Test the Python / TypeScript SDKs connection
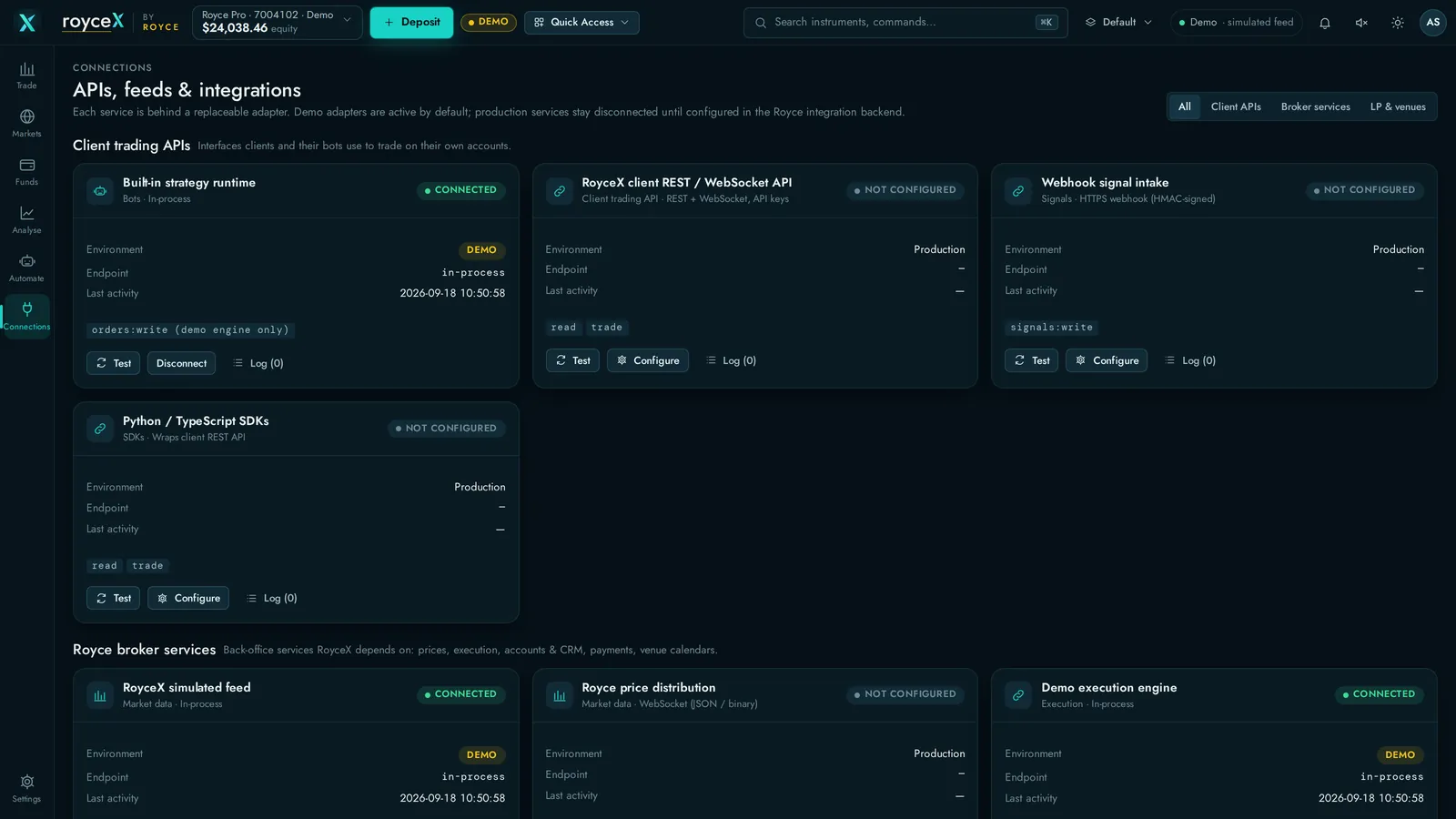This screenshot has height=819, width=1456. pos(113,598)
